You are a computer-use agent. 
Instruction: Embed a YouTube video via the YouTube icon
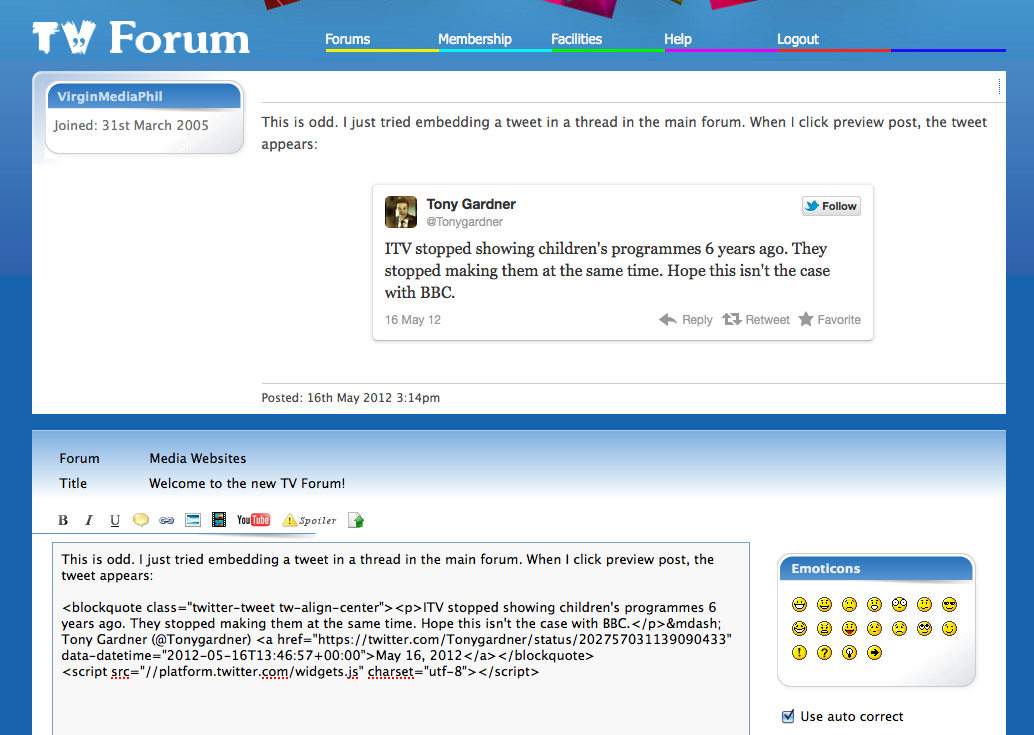pyautogui.click(x=253, y=520)
